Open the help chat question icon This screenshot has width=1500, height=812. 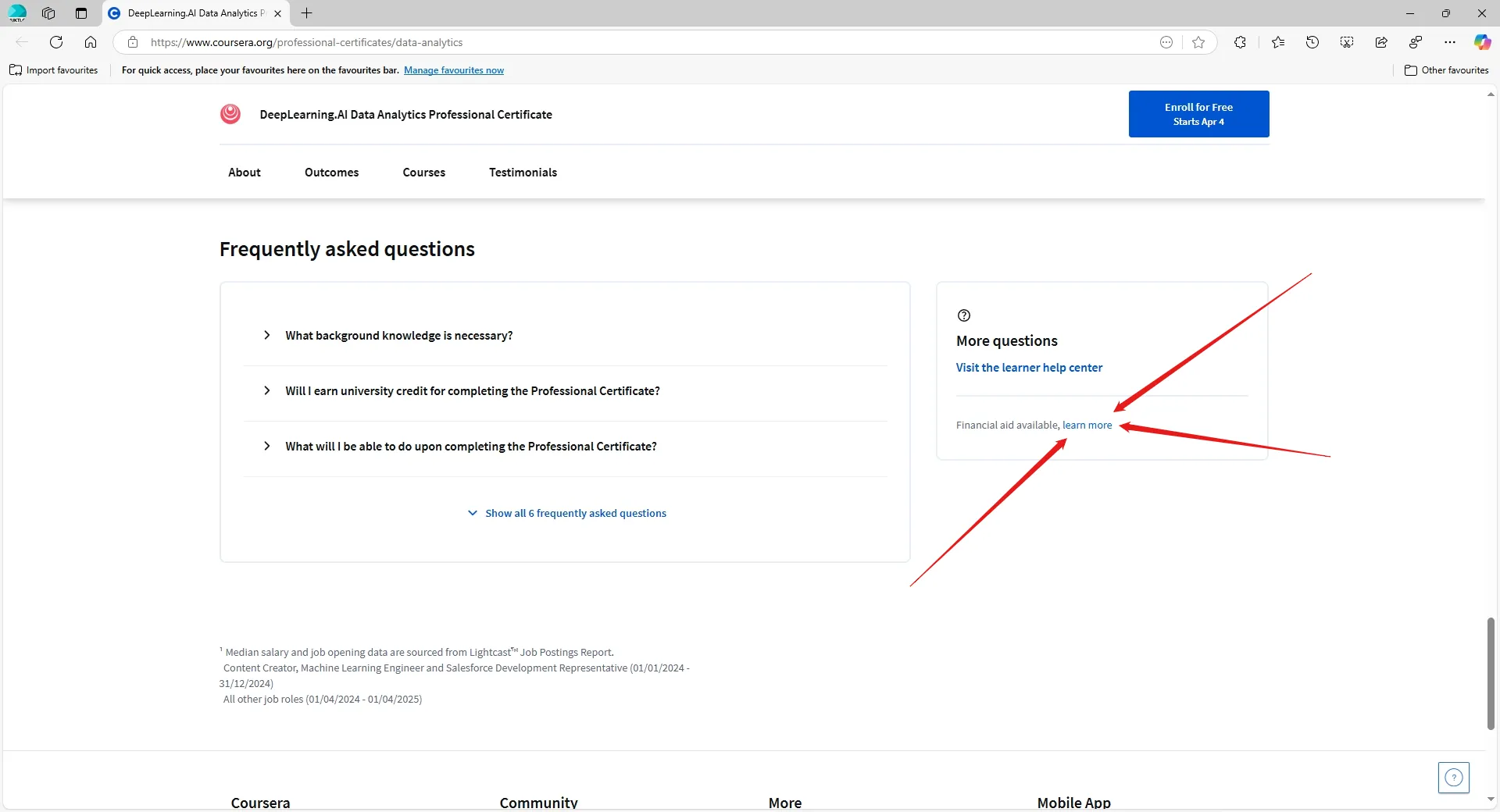[x=1454, y=778]
